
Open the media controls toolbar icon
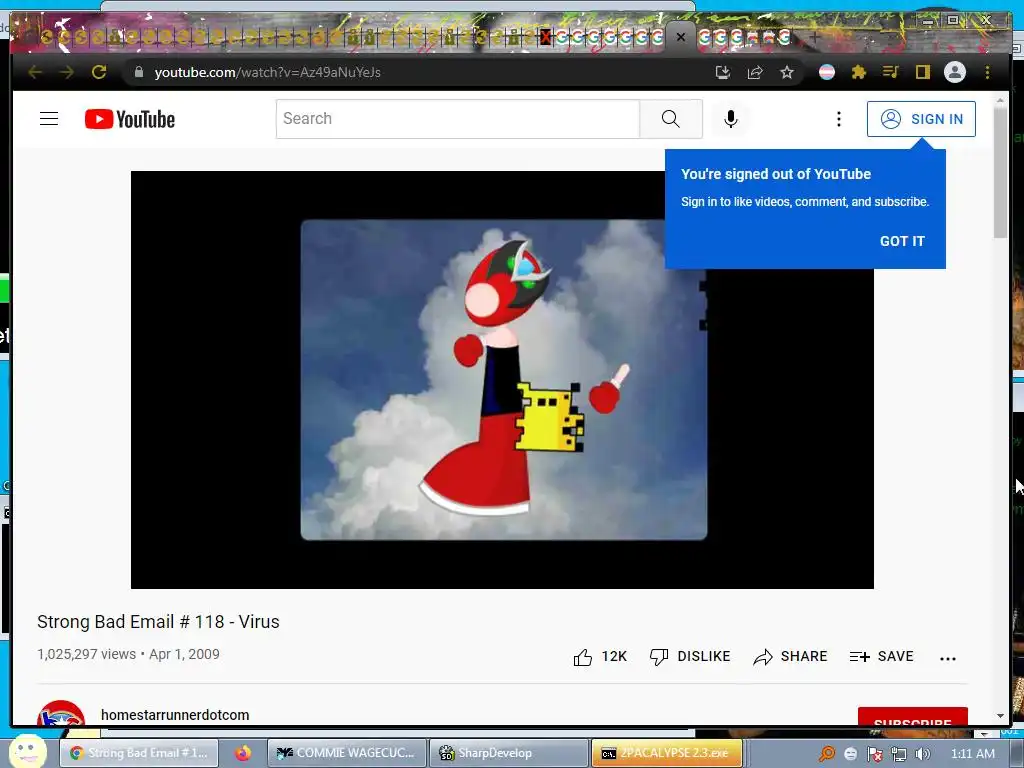[x=891, y=72]
